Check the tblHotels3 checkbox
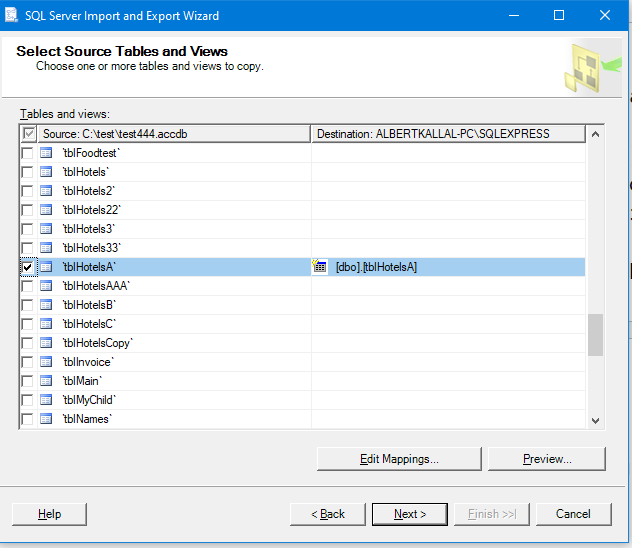Image resolution: width=632 pixels, height=548 pixels. [27, 229]
